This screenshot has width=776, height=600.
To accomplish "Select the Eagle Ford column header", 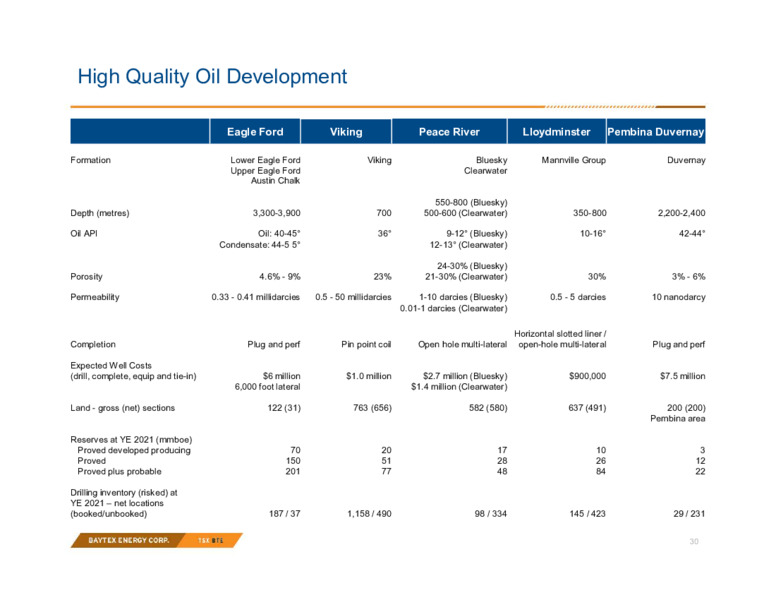I will click(255, 132).
